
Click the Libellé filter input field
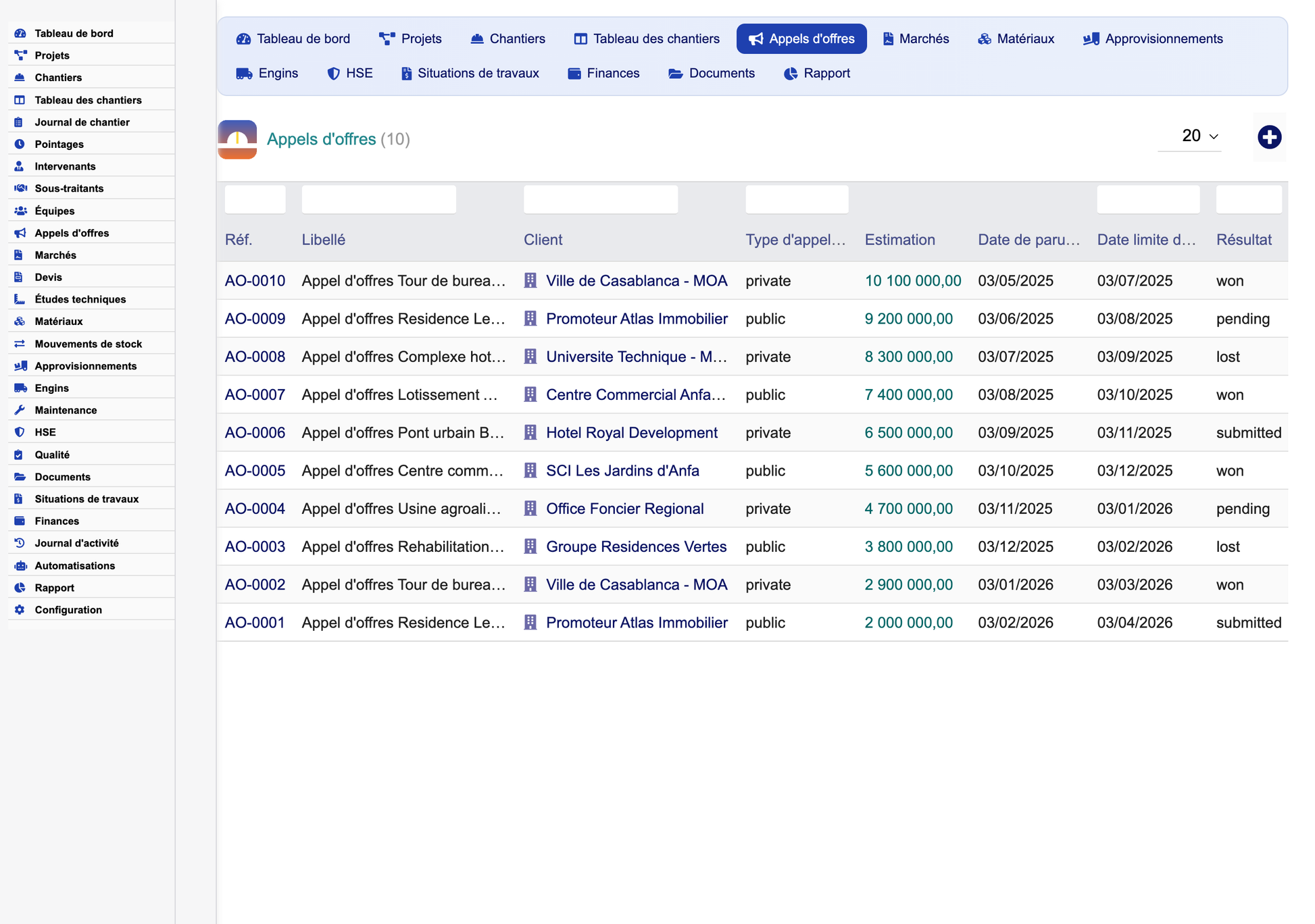click(379, 199)
